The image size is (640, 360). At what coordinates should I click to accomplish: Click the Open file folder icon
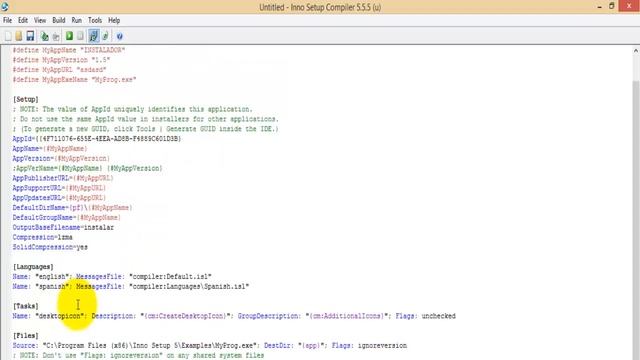[x=19, y=36]
